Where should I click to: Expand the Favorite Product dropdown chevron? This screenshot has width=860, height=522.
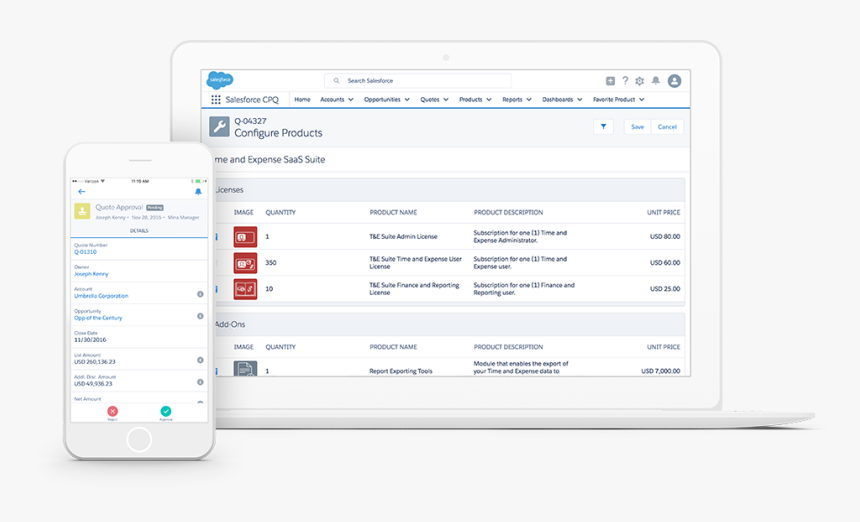(642, 100)
